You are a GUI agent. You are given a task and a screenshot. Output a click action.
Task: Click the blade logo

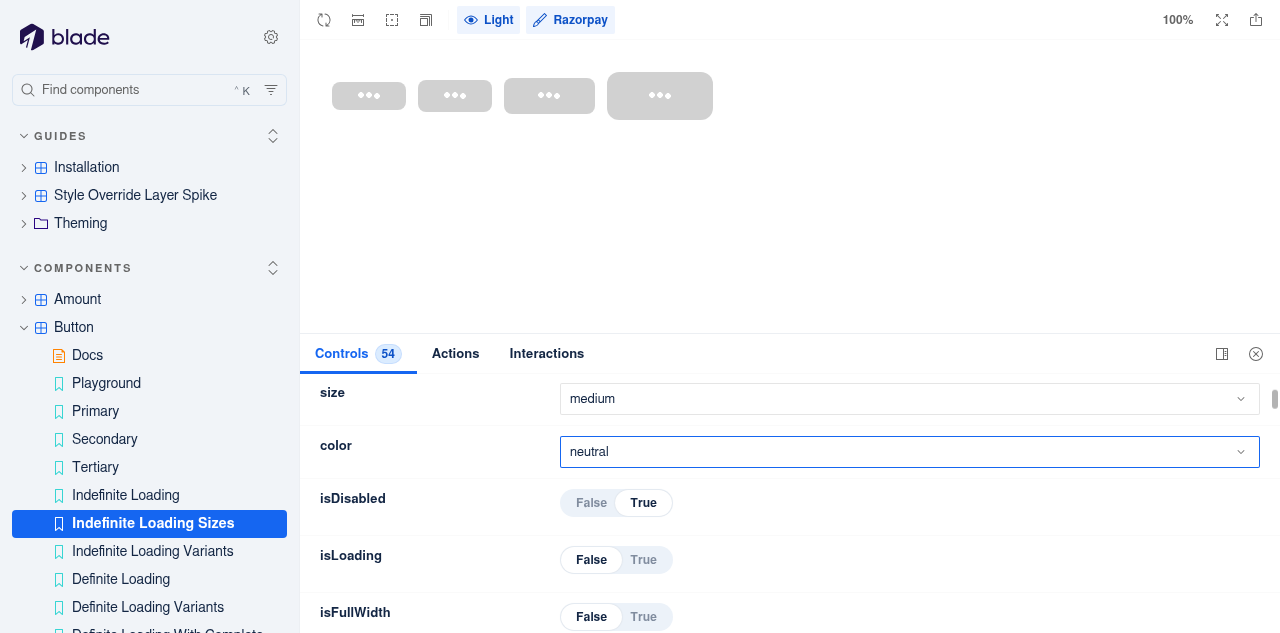[64, 37]
